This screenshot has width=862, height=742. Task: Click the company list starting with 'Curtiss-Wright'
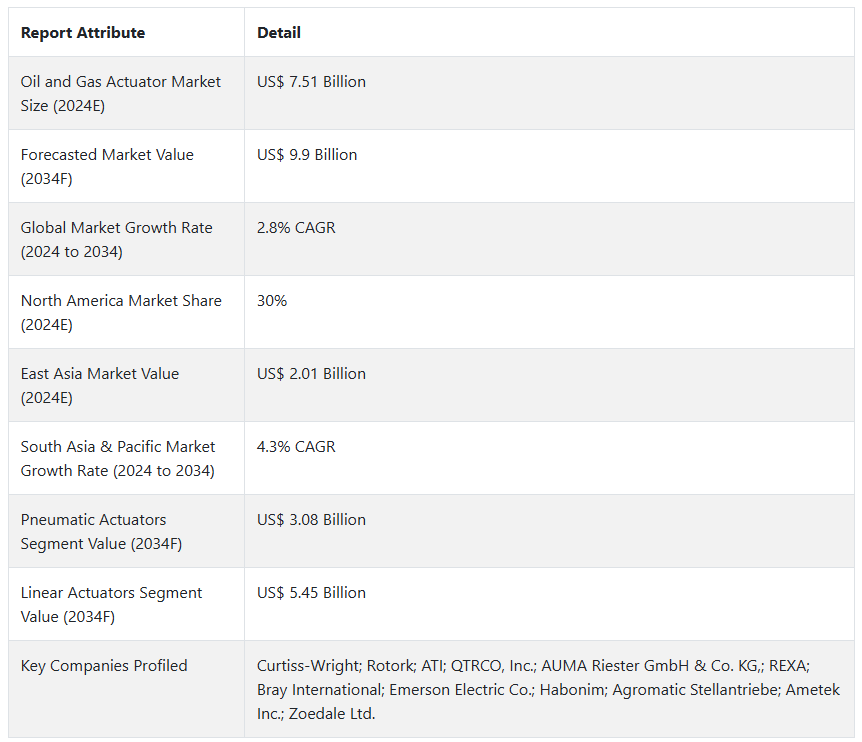click(x=548, y=689)
